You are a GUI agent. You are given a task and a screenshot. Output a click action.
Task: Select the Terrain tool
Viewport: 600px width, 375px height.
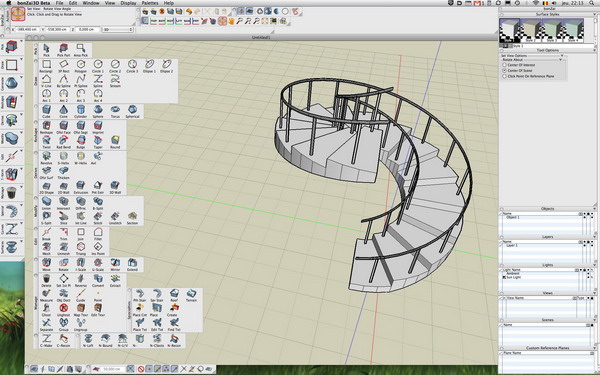click(191, 295)
